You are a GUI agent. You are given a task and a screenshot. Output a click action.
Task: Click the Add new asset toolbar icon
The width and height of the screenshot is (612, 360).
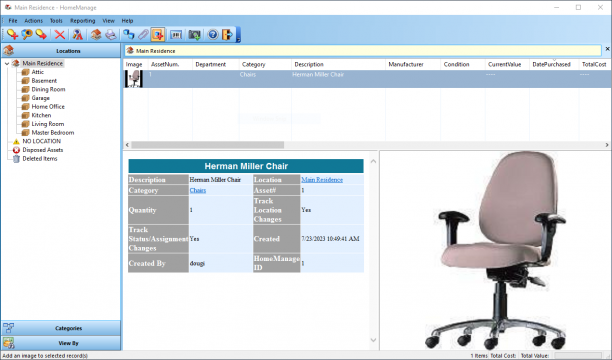pos(12,35)
